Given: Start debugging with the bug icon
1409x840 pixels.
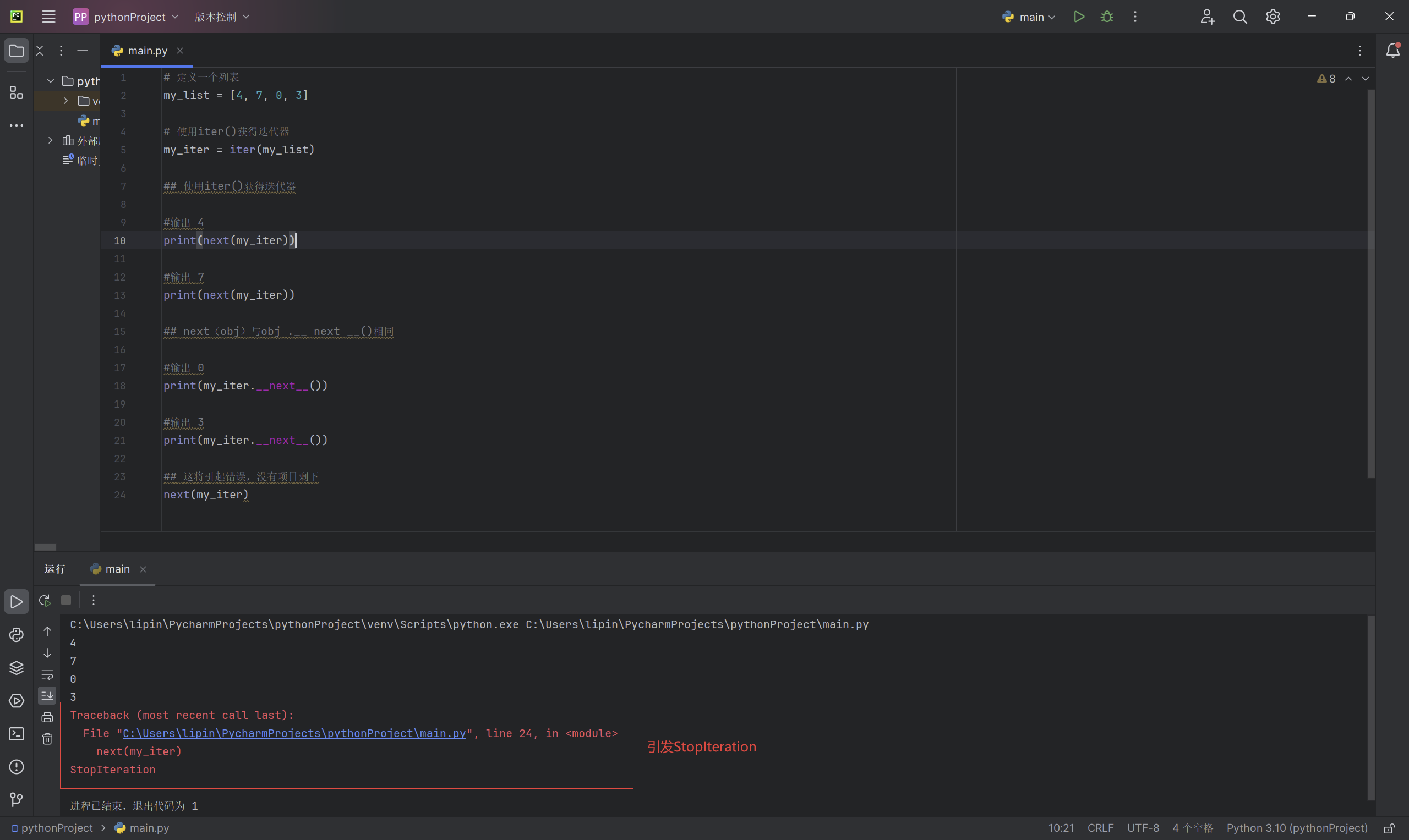Looking at the screenshot, I should point(1107,17).
